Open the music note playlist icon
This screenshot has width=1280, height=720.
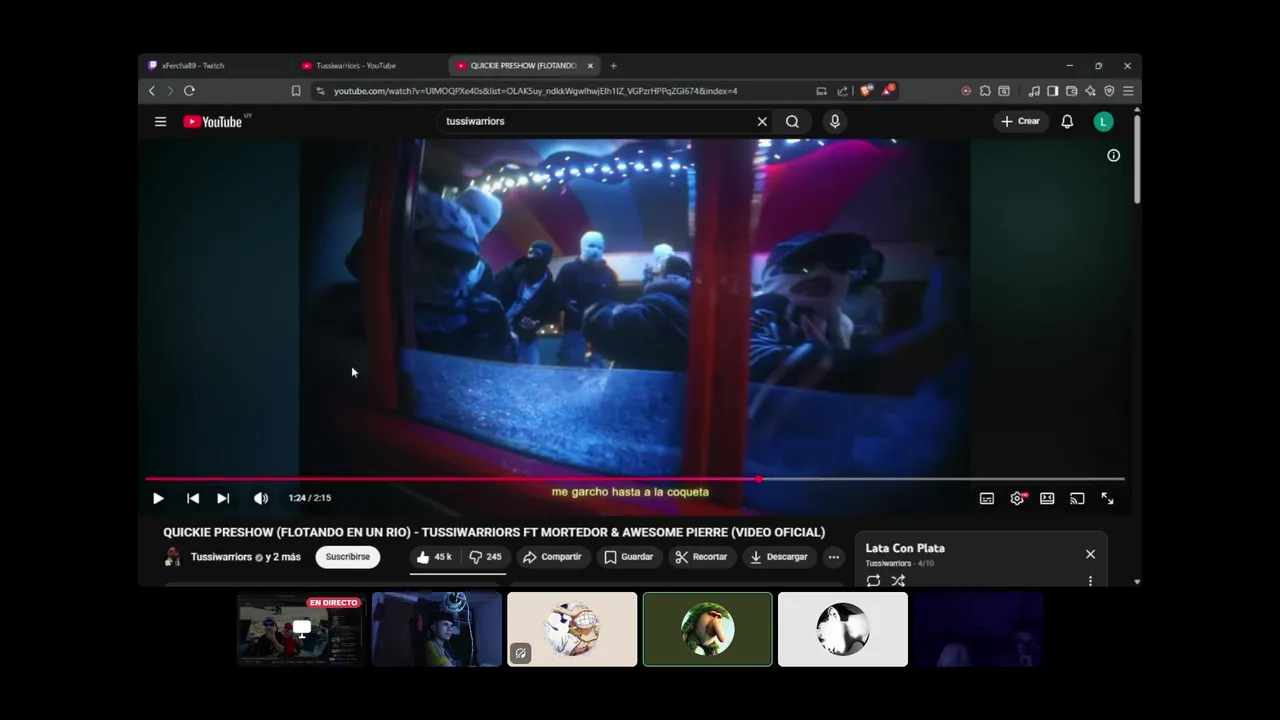[1034, 91]
